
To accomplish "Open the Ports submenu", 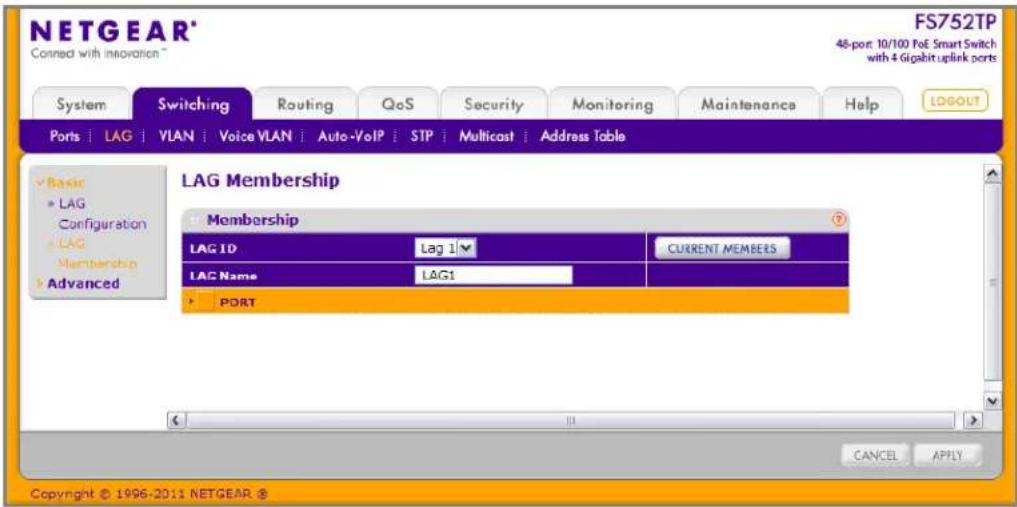I will (x=65, y=136).
